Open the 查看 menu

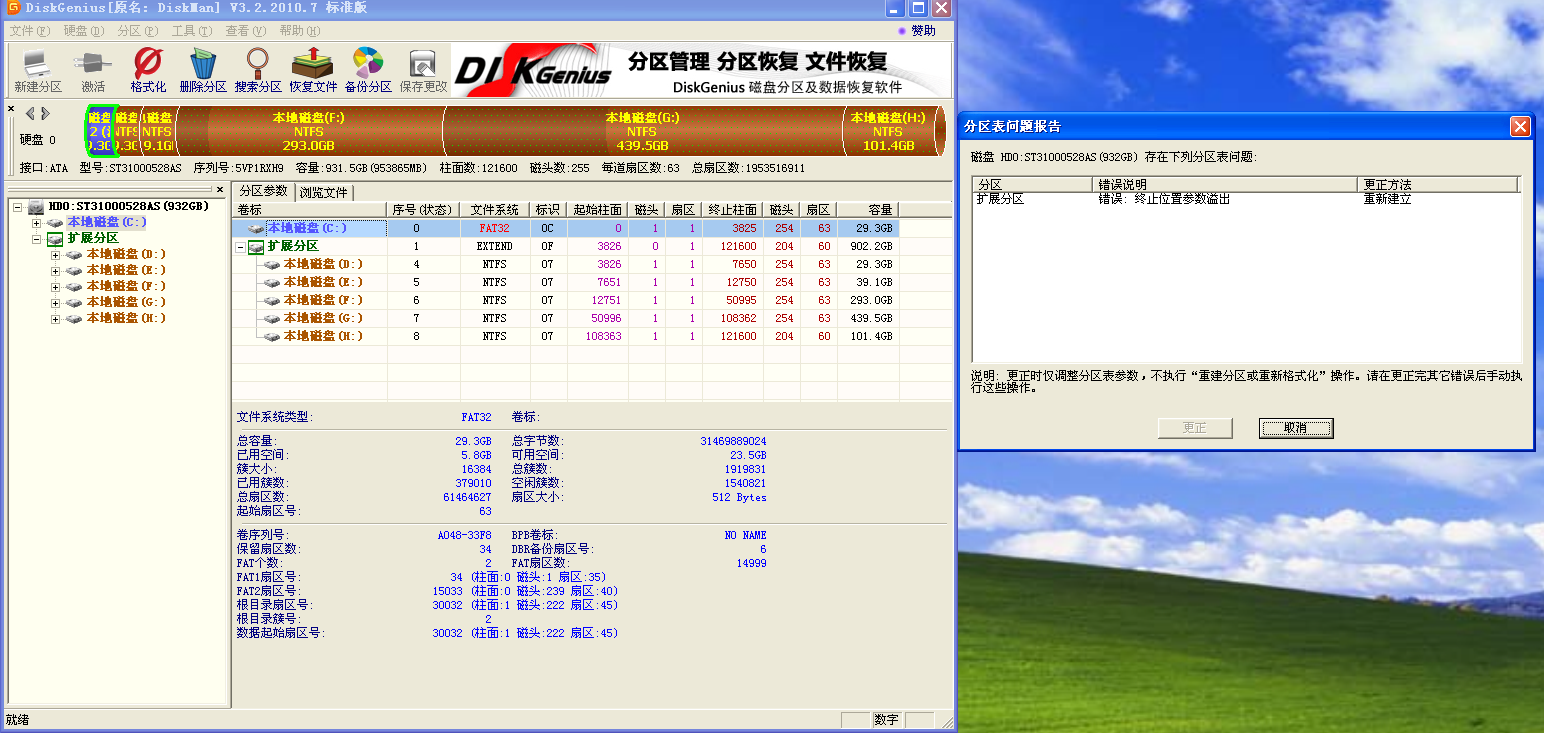pyautogui.click(x=245, y=31)
